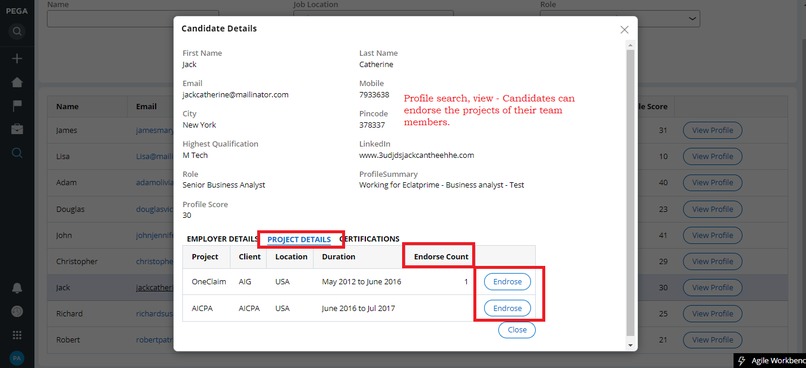
Task: Click the Email column header in list
Action: pyautogui.click(x=146, y=107)
